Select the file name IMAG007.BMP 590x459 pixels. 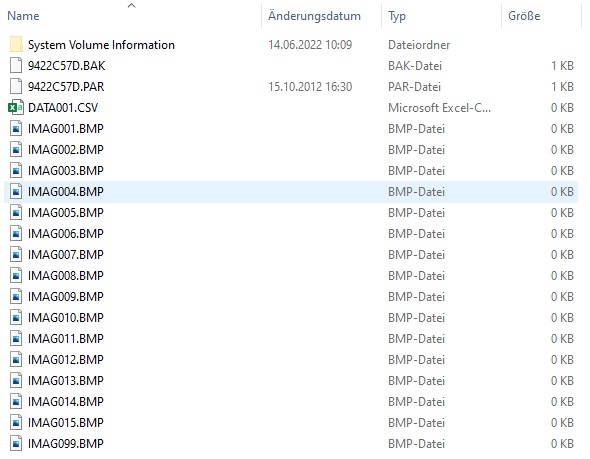pyautogui.click(x=66, y=255)
